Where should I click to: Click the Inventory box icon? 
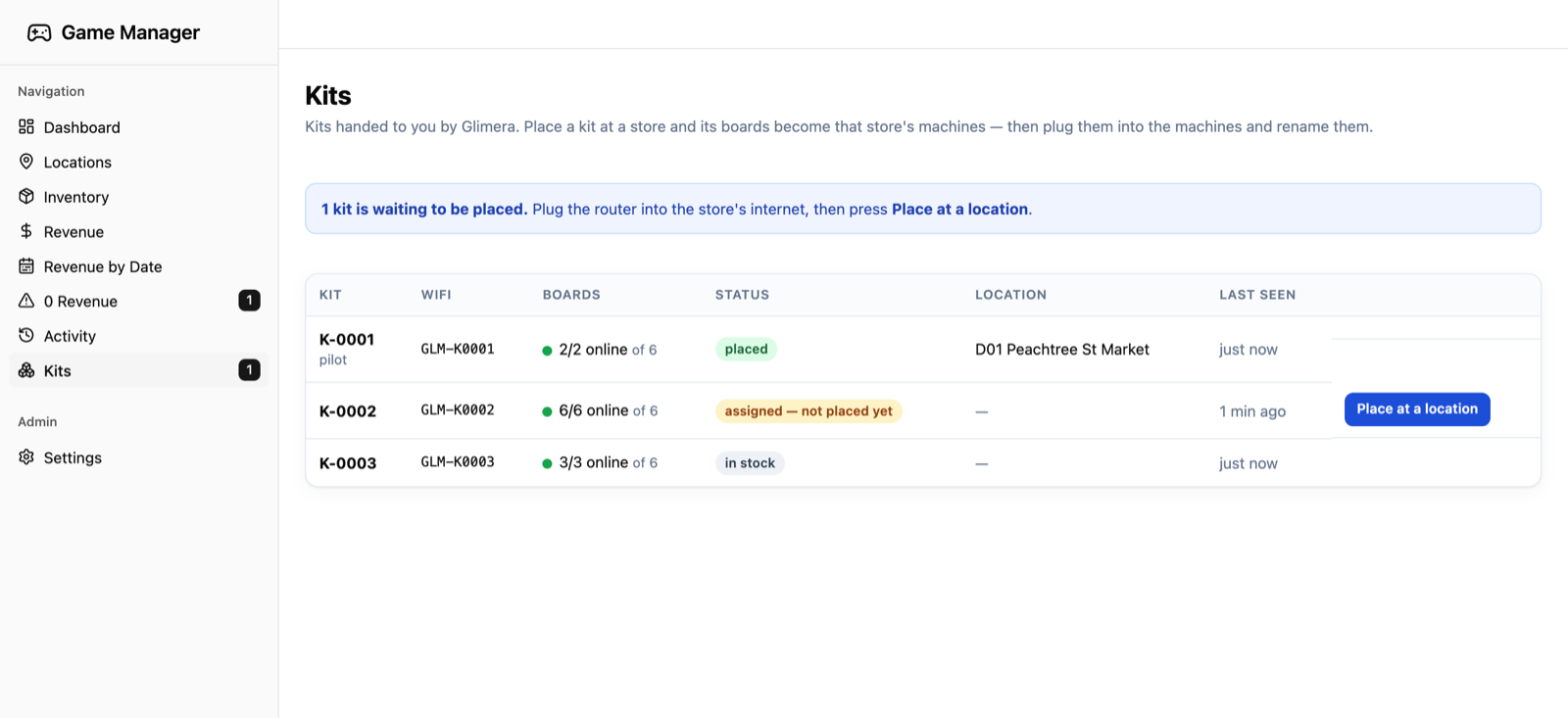coord(26,196)
